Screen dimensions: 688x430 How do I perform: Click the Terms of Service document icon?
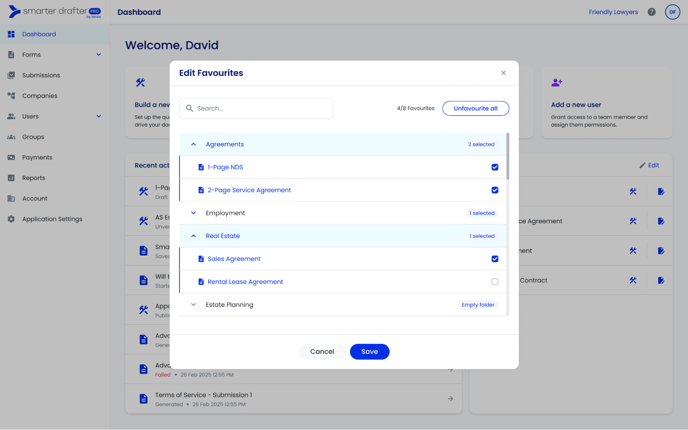(x=143, y=399)
